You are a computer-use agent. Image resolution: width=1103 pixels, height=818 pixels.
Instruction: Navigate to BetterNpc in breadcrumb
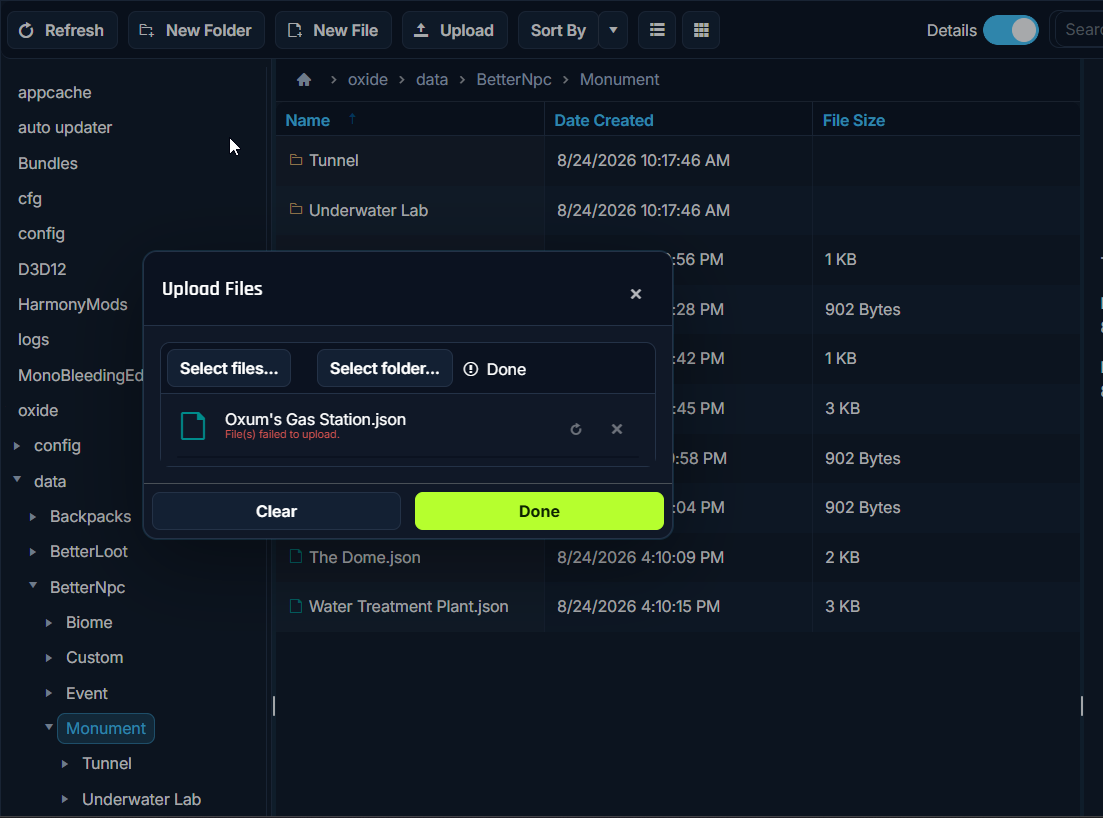514,79
